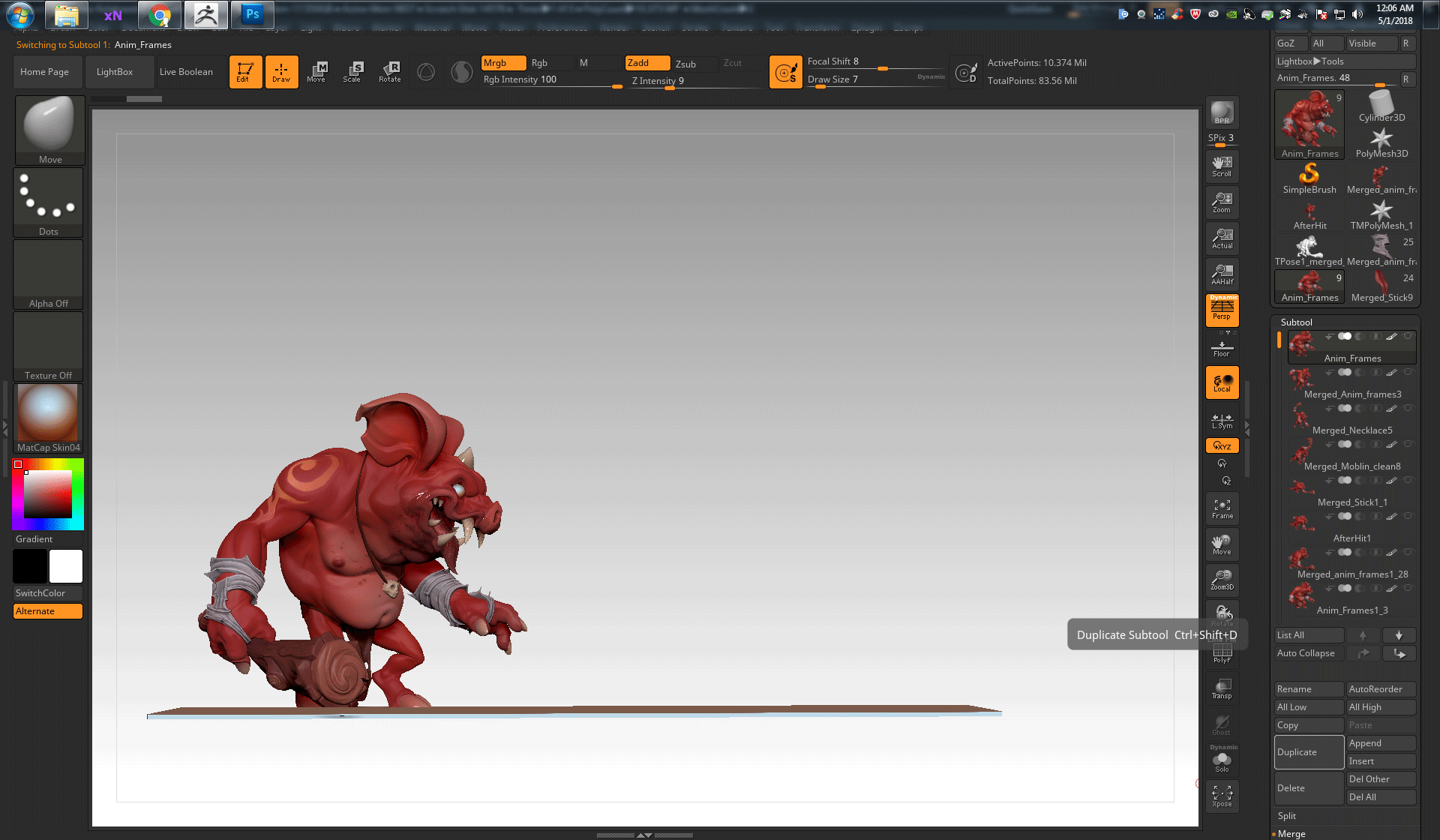Toggle Zadd mode on toolbar
The height and width of the screenshot is (840, 1440).
640,62
